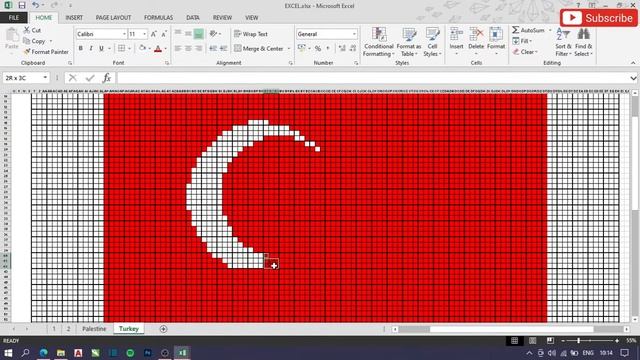The image size is (640, 360).
Task: Open the Borders dropdown arrow
Action: (x=129, y=49)
